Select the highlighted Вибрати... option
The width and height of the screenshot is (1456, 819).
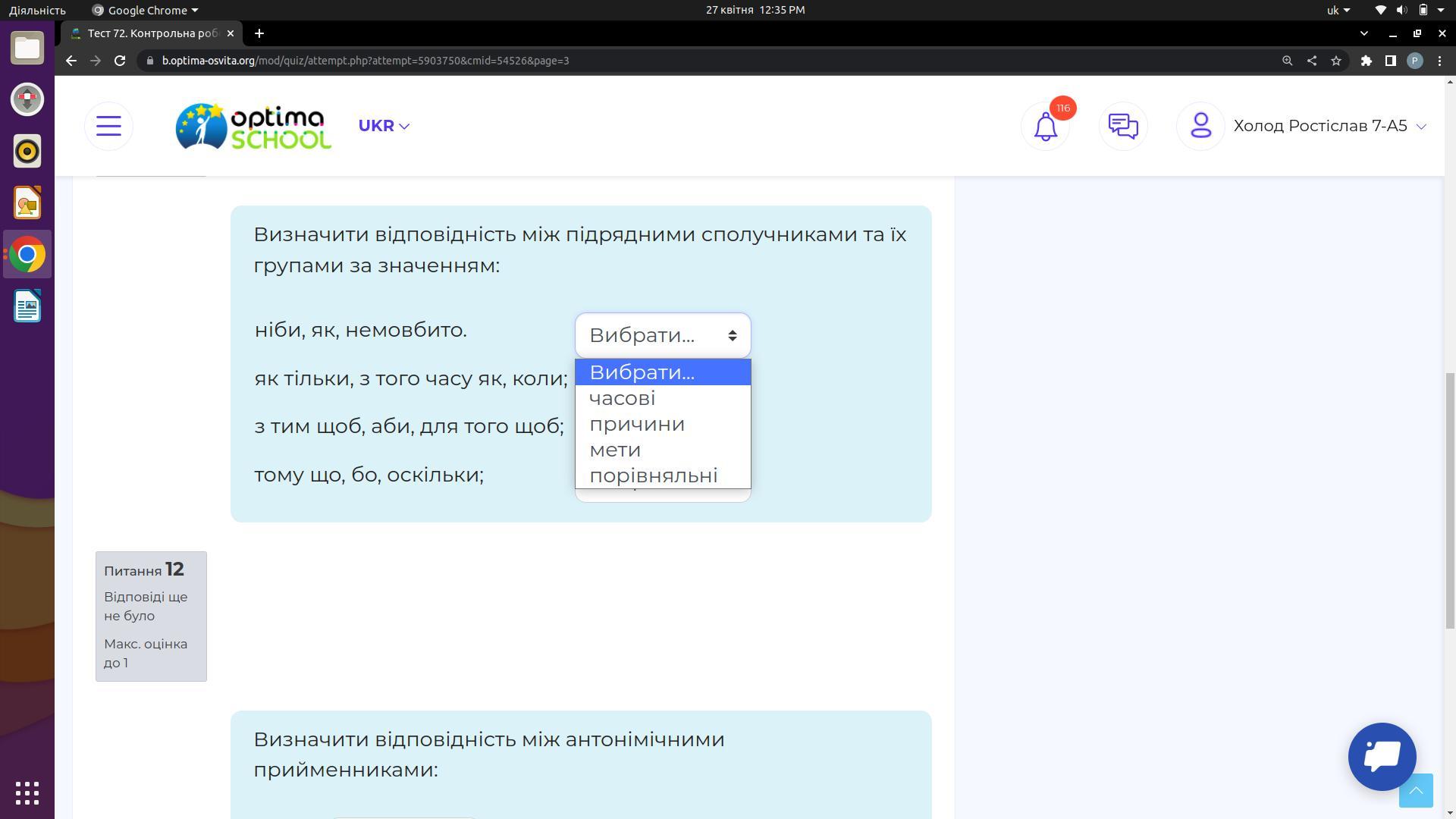point(663,372)
